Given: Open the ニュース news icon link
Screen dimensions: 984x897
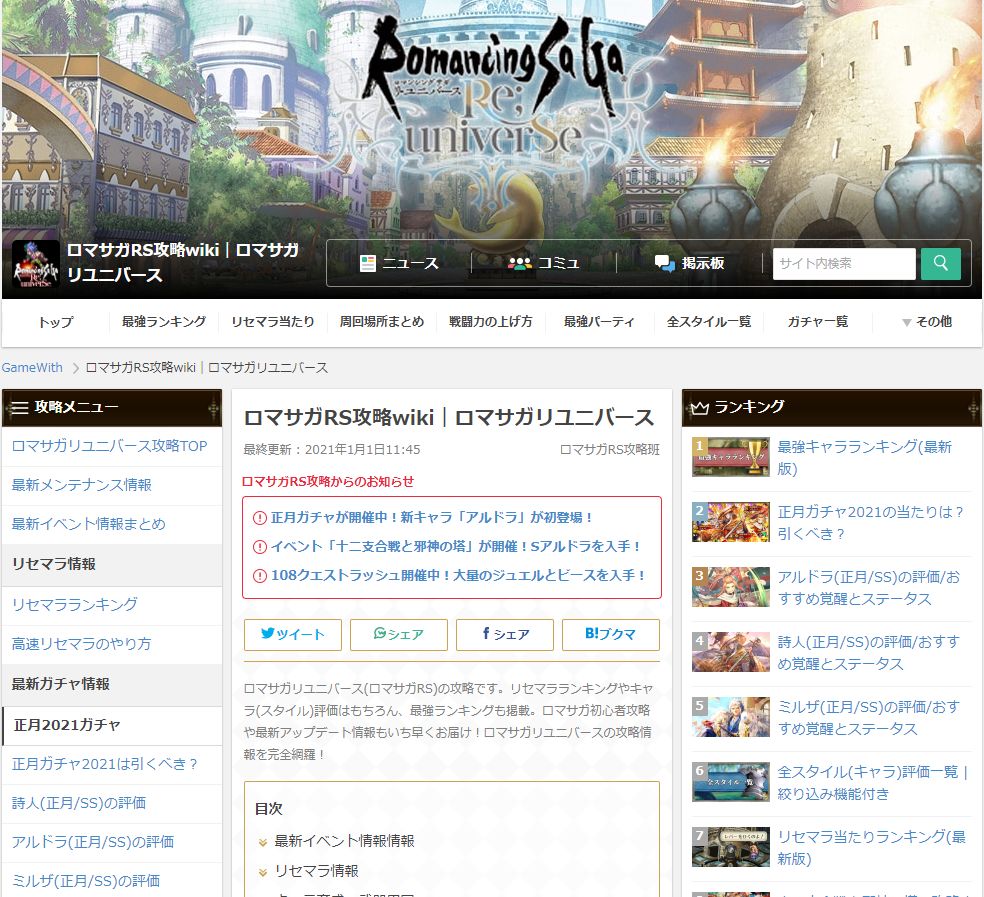Looking at the screenshot, I should (x=399, y=263).
